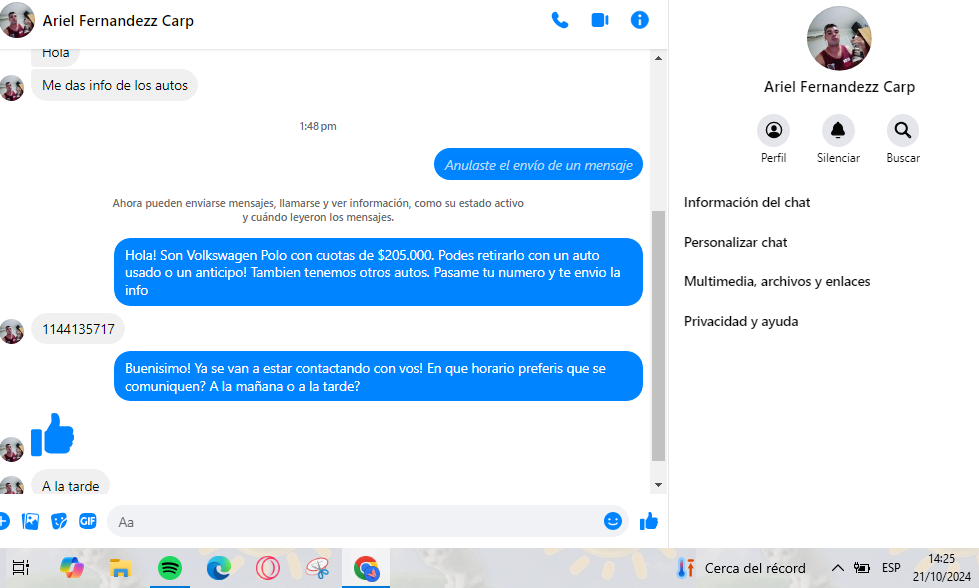Click the 'Buenisimo! Ya se van' message bubble
The width and height of the screenshot is (979, 588).
[378, 376]
